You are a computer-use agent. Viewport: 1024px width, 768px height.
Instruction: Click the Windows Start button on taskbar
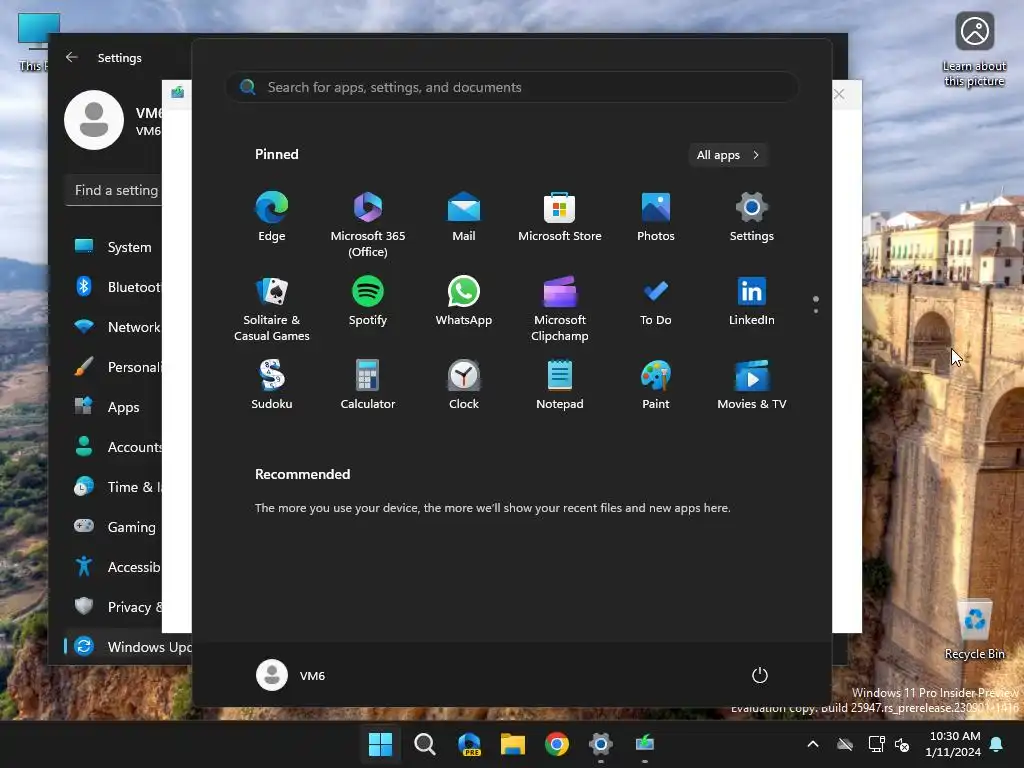click(x=380, y=743)
